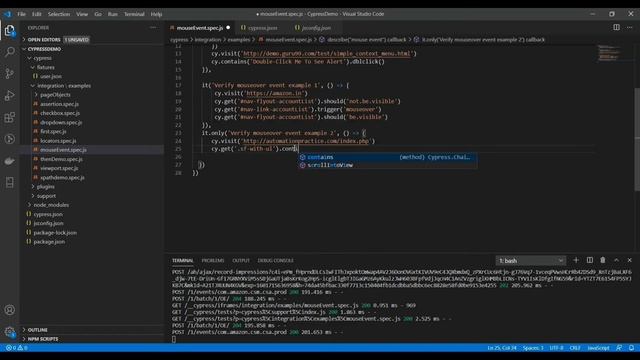Open the Terminal menu
This screenshot has height=360, width=640.
coord(134,14)
